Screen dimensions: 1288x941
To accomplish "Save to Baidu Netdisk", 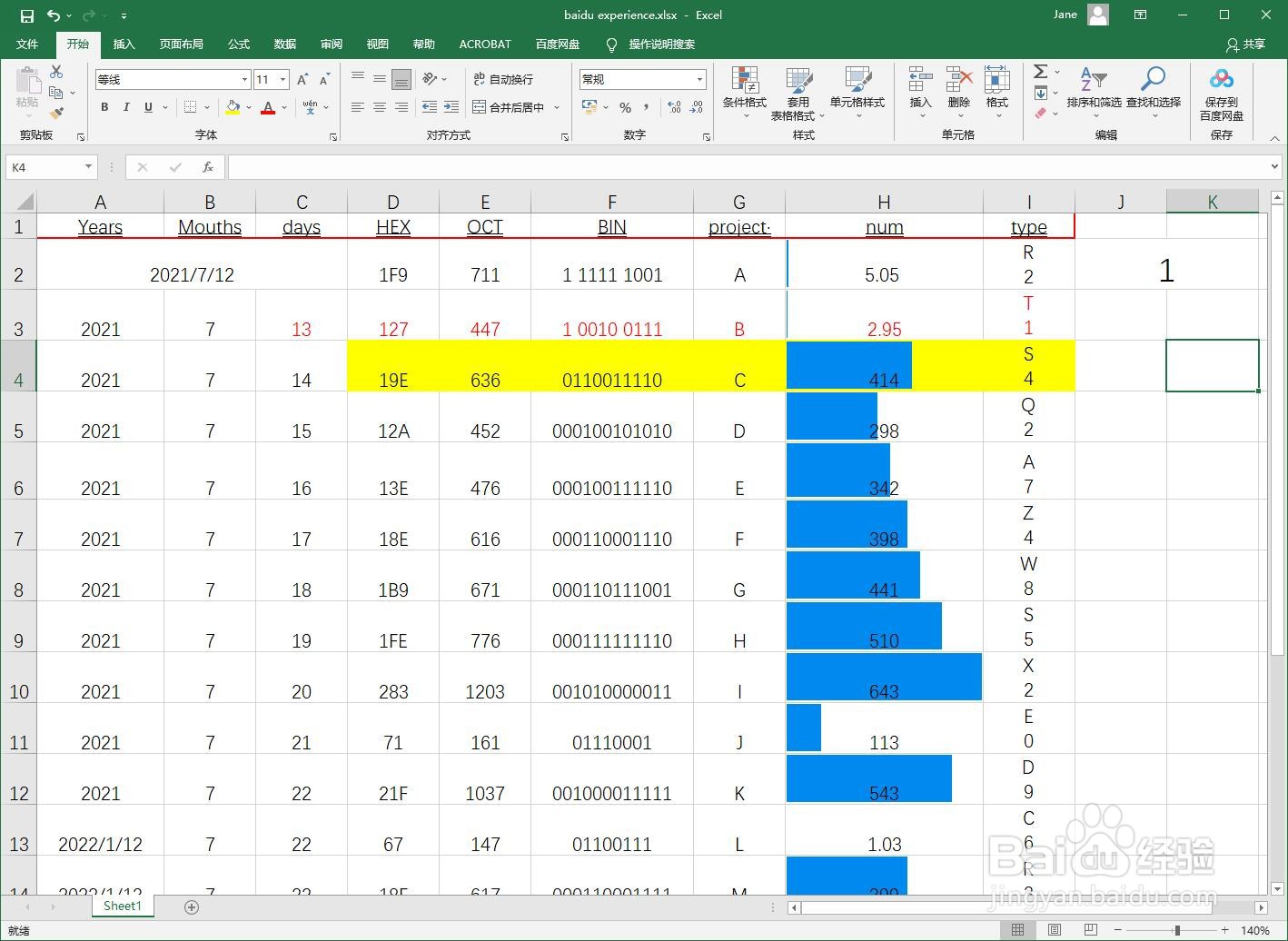I will pyautogui.click(x=1222, y=94).
